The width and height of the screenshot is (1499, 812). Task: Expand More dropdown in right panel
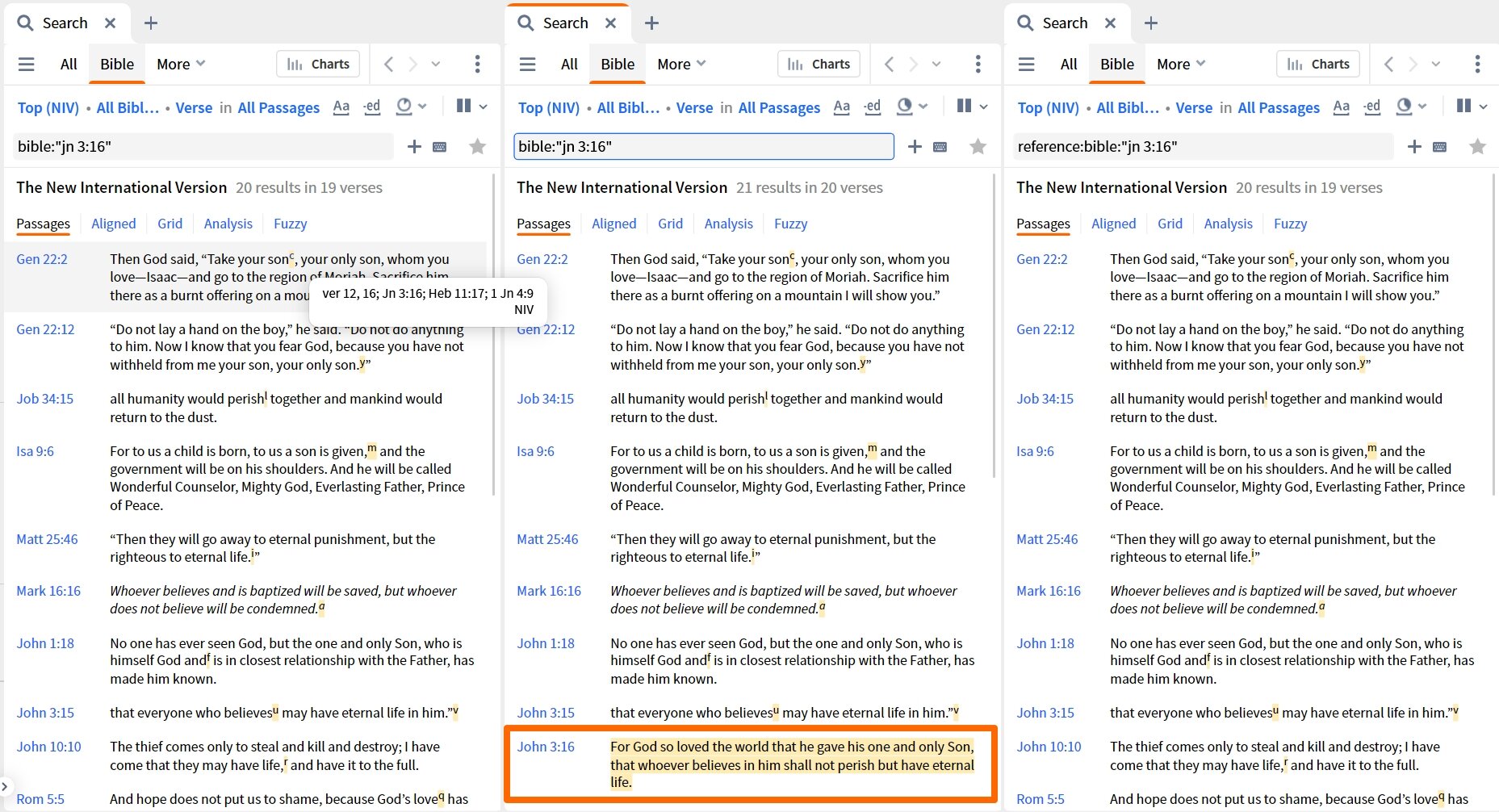tap(1181, 64)
